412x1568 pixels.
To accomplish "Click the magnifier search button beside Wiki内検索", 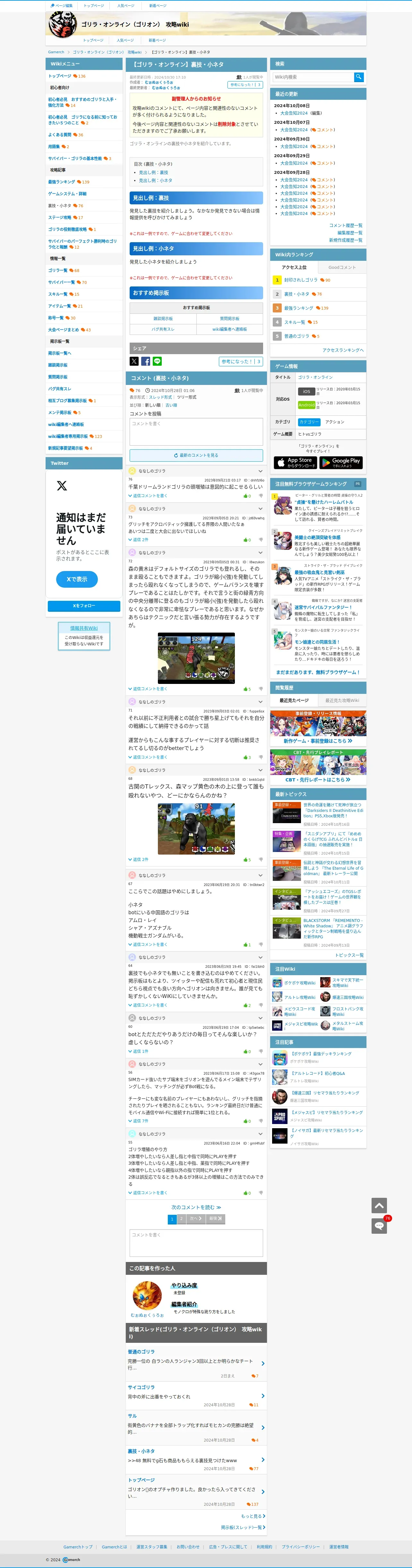I will click(358, 77).
